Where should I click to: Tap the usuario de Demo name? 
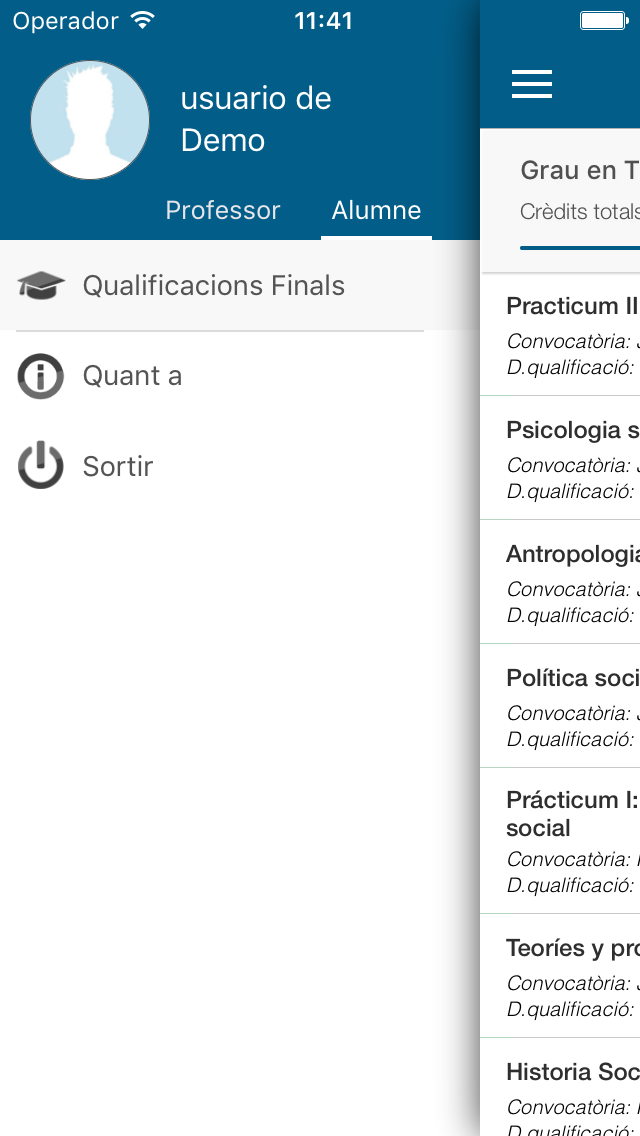coord(256,119)
